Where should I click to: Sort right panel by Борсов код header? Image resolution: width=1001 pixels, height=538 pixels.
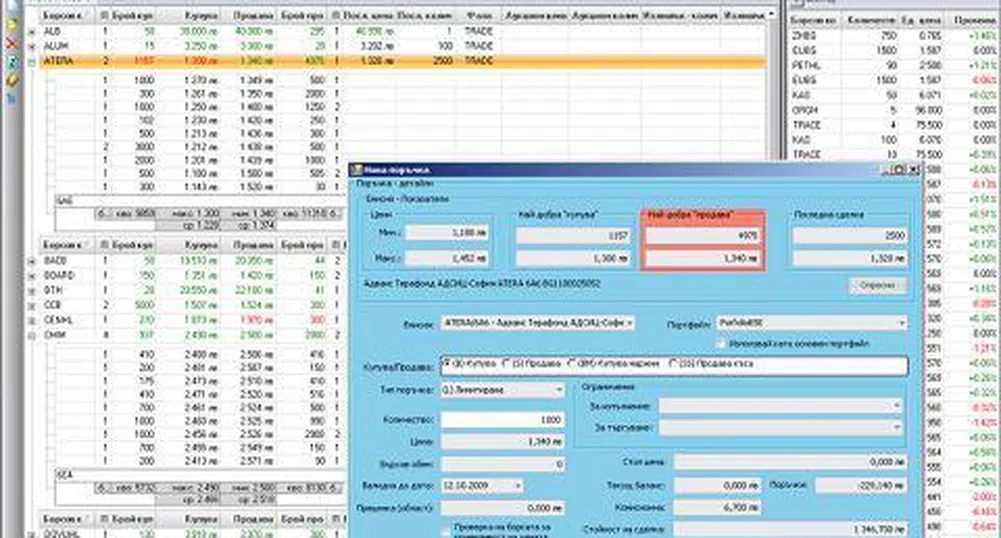(815, 20)
